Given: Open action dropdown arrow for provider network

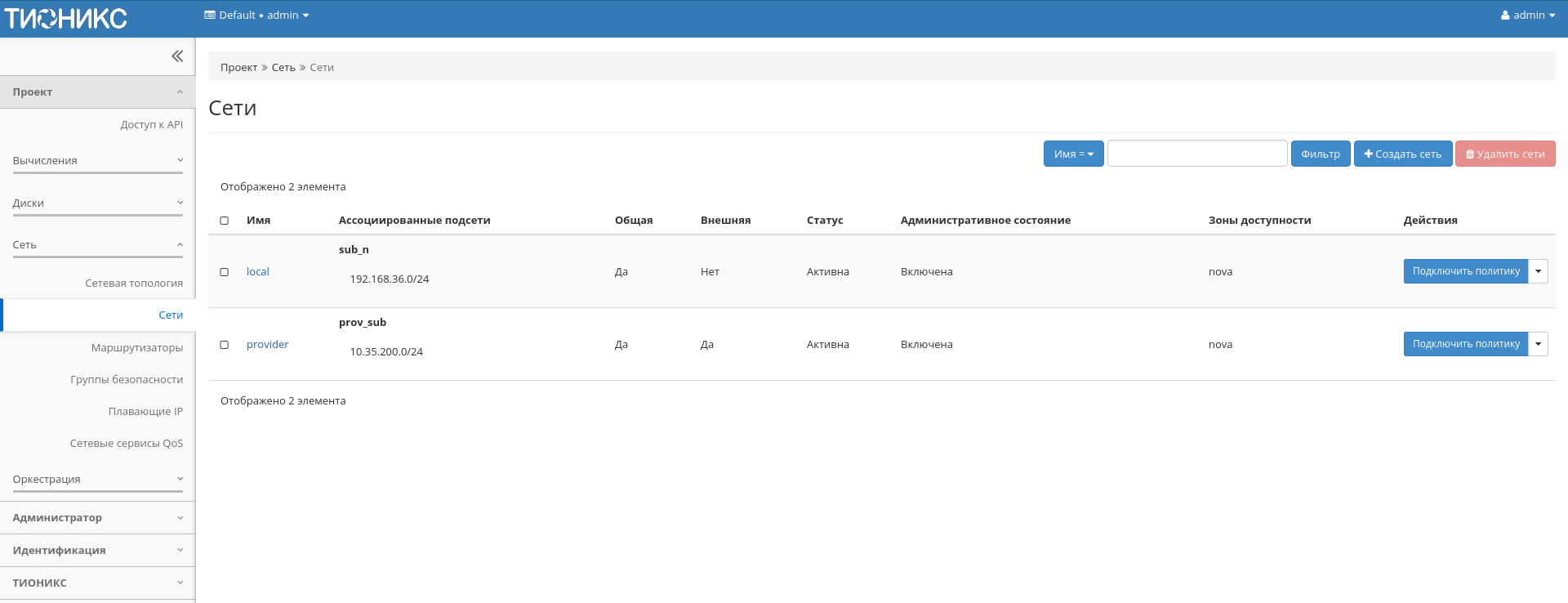Looking at the screenshot, I should click(1538, 344).
